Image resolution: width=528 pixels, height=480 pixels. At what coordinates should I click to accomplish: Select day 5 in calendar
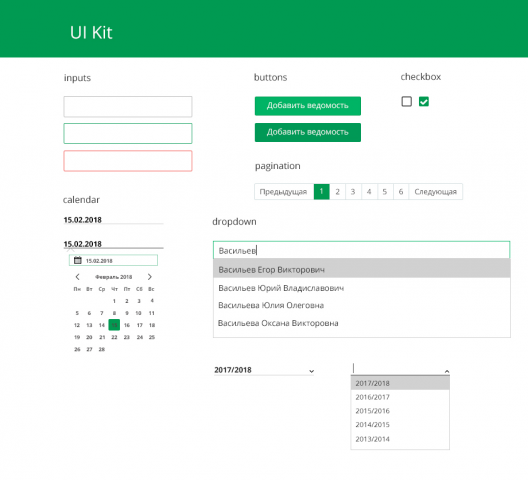(x=77, y=313)
